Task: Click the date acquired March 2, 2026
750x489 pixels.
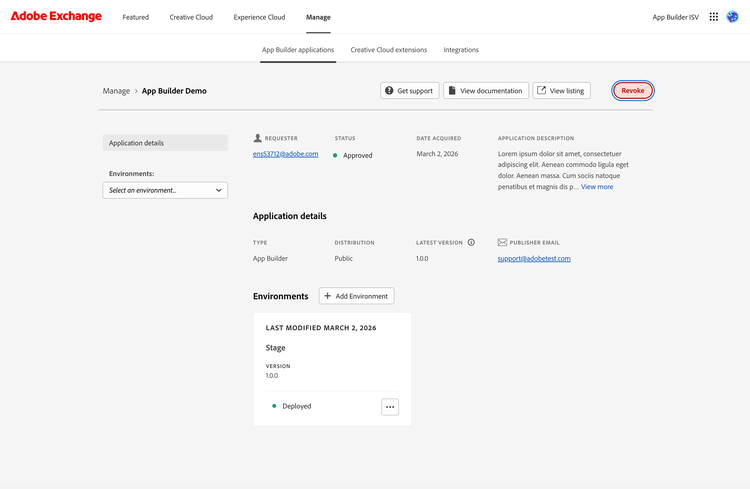Action: [437, 154]
